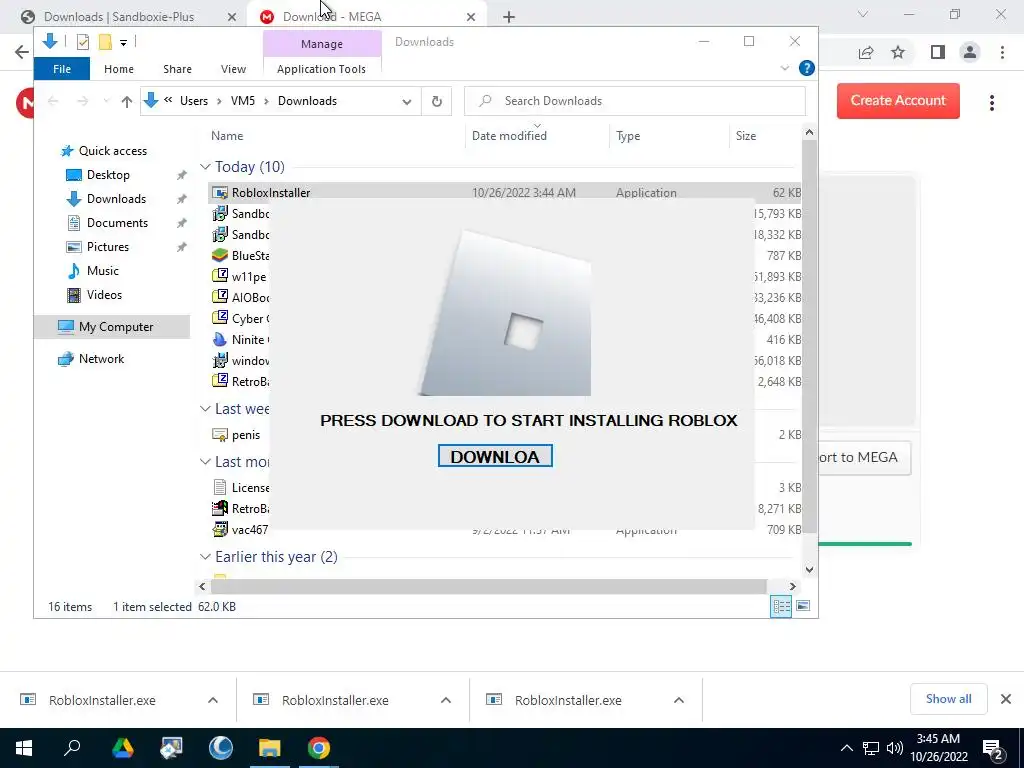This screenshot has width=1024, height=768.
Task: Open Google Drive taskbar icon
Action: click(122, 748)
